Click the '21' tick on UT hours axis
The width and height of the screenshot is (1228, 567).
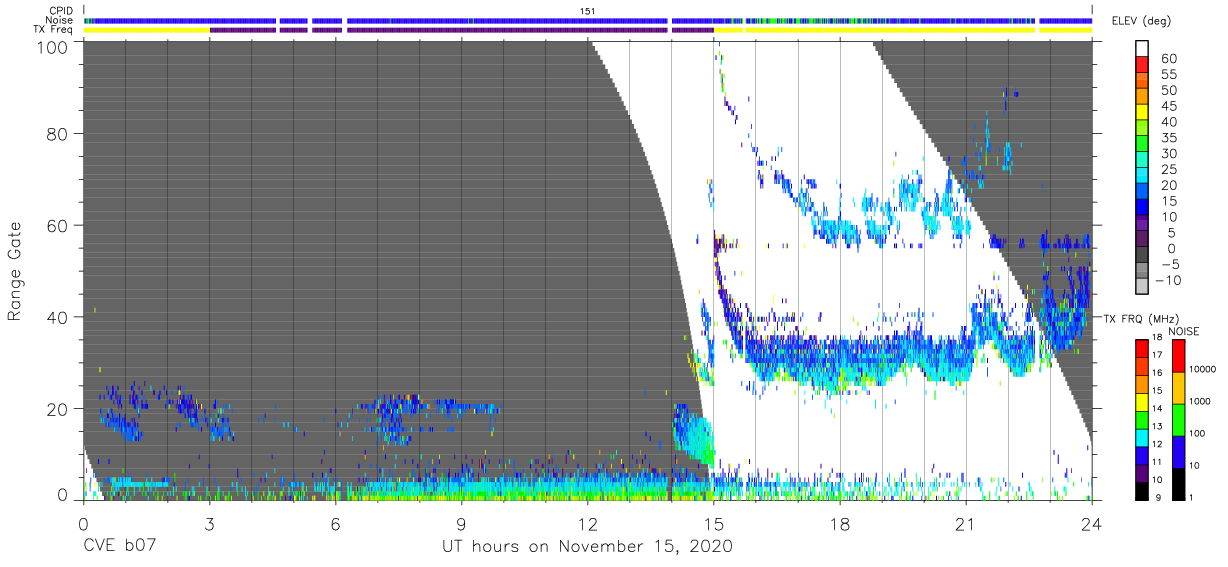[x=966, y=523]
